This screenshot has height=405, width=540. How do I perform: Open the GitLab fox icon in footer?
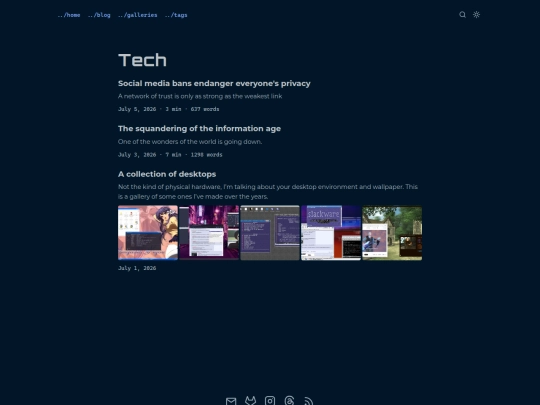pyautogui.click(x=250, y=401)
